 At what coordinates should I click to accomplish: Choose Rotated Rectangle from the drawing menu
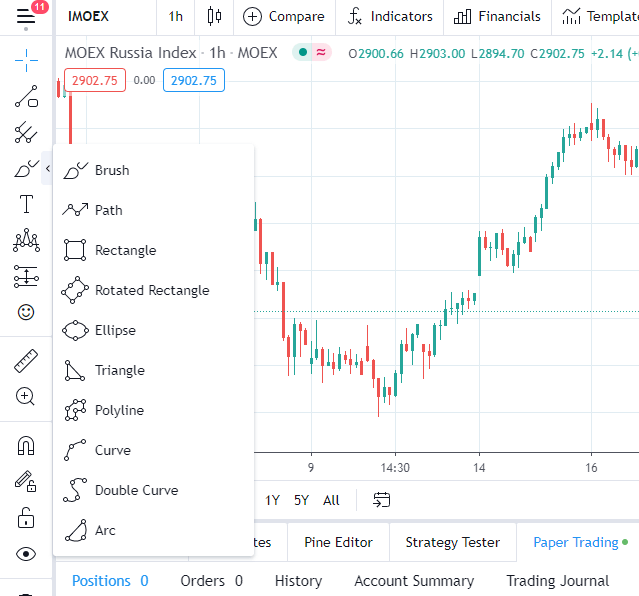(151, 290)
